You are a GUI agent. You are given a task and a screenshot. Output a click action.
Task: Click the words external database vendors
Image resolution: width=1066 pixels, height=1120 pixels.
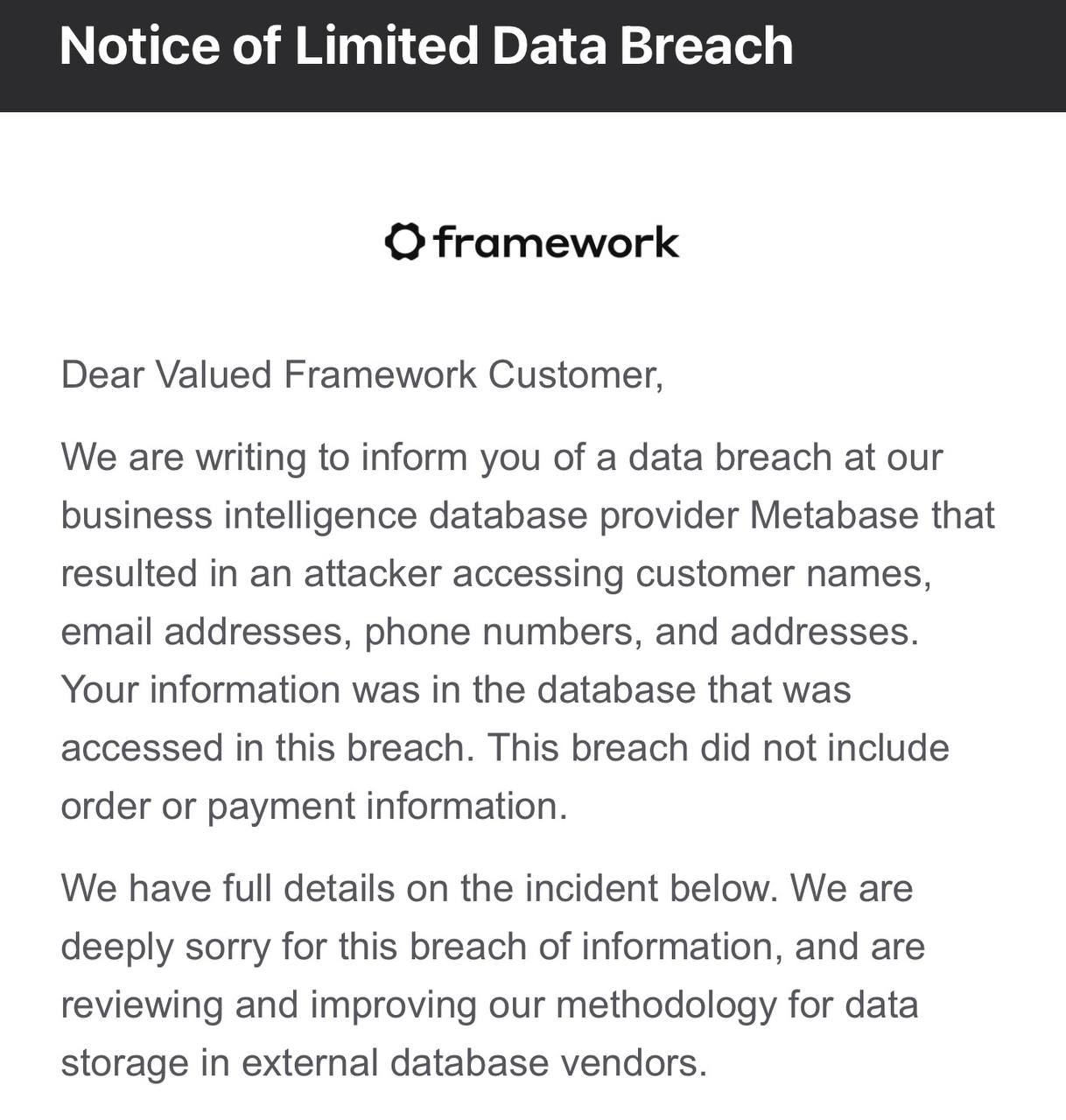coord(473,1063)
